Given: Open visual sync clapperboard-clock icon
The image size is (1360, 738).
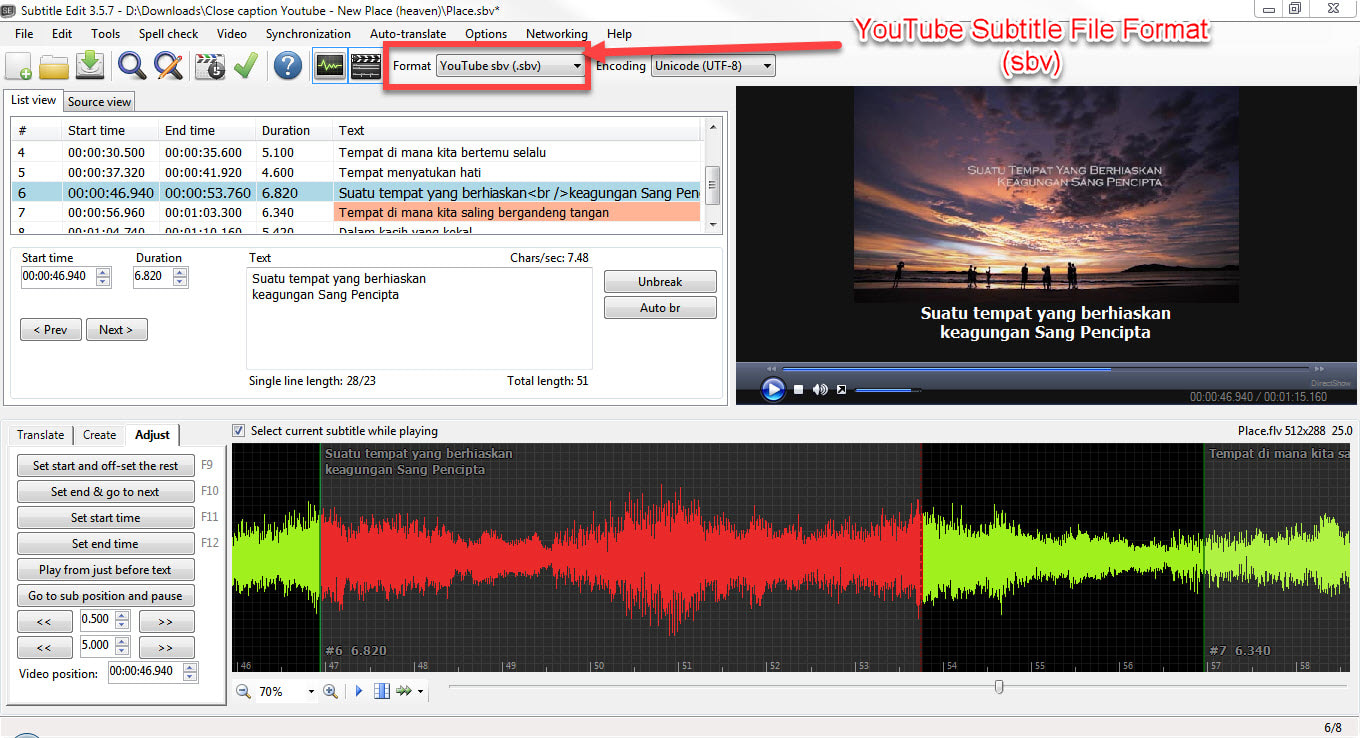Looking at the screenshot, I should point(210,66).
